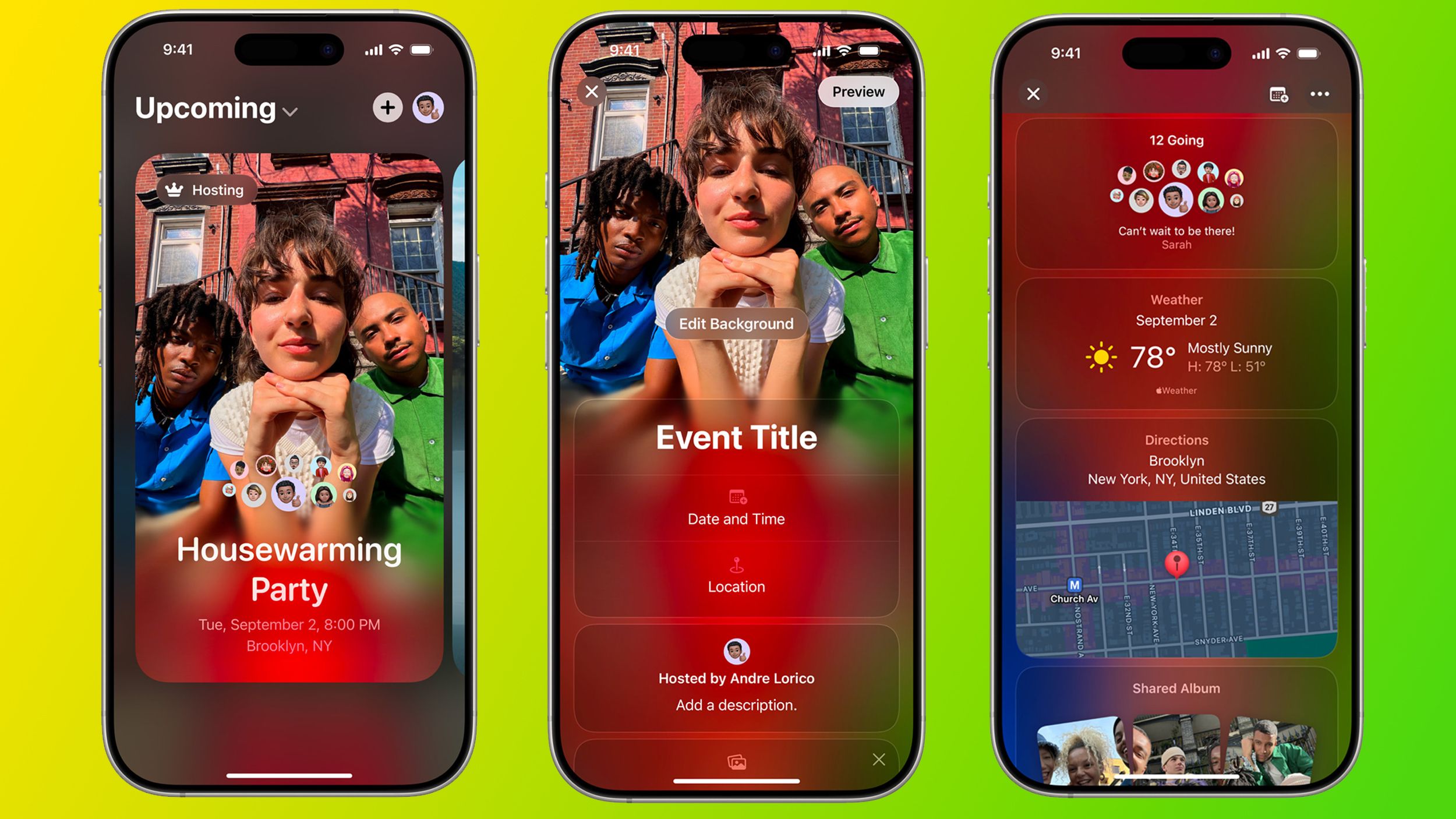The image size is (1456, 819).
Task: Tap the more options ellipsis icon
Action: click(1320, 94)
